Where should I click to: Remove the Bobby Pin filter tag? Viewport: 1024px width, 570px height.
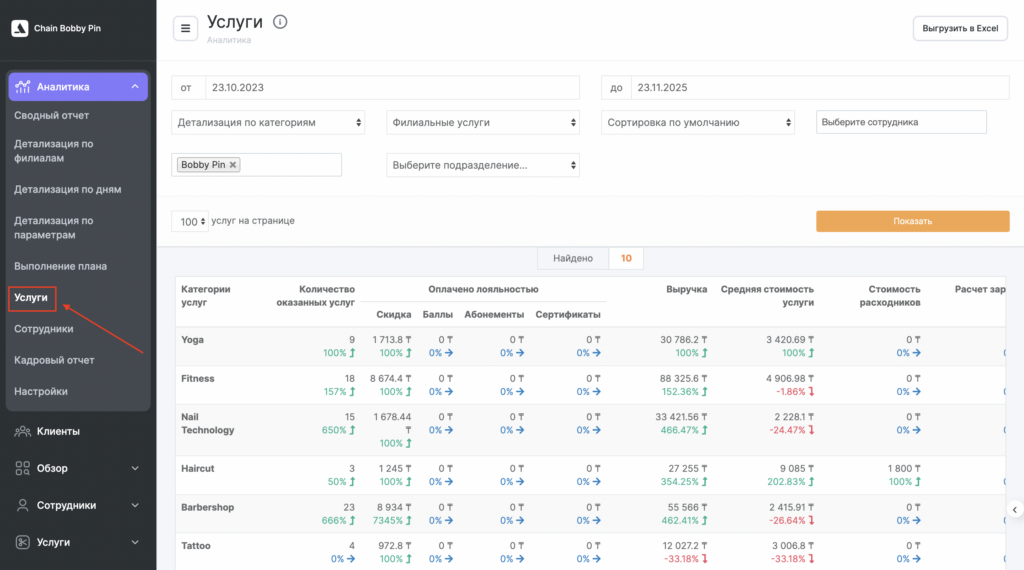click(233, 165)
